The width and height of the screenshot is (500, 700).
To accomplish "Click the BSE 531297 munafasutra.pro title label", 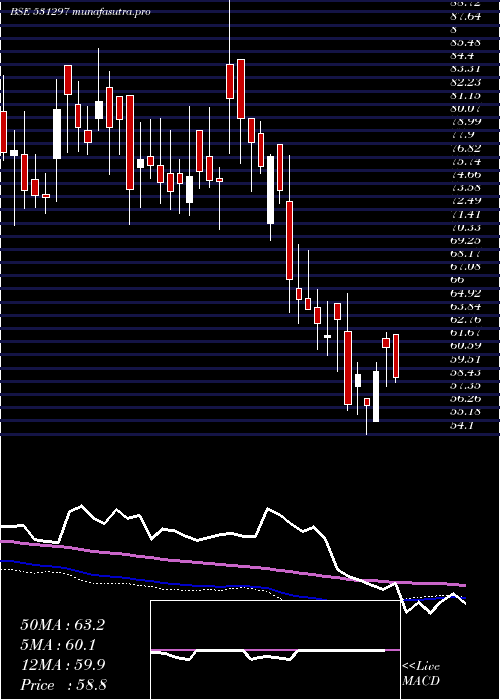I will point(80,12).
